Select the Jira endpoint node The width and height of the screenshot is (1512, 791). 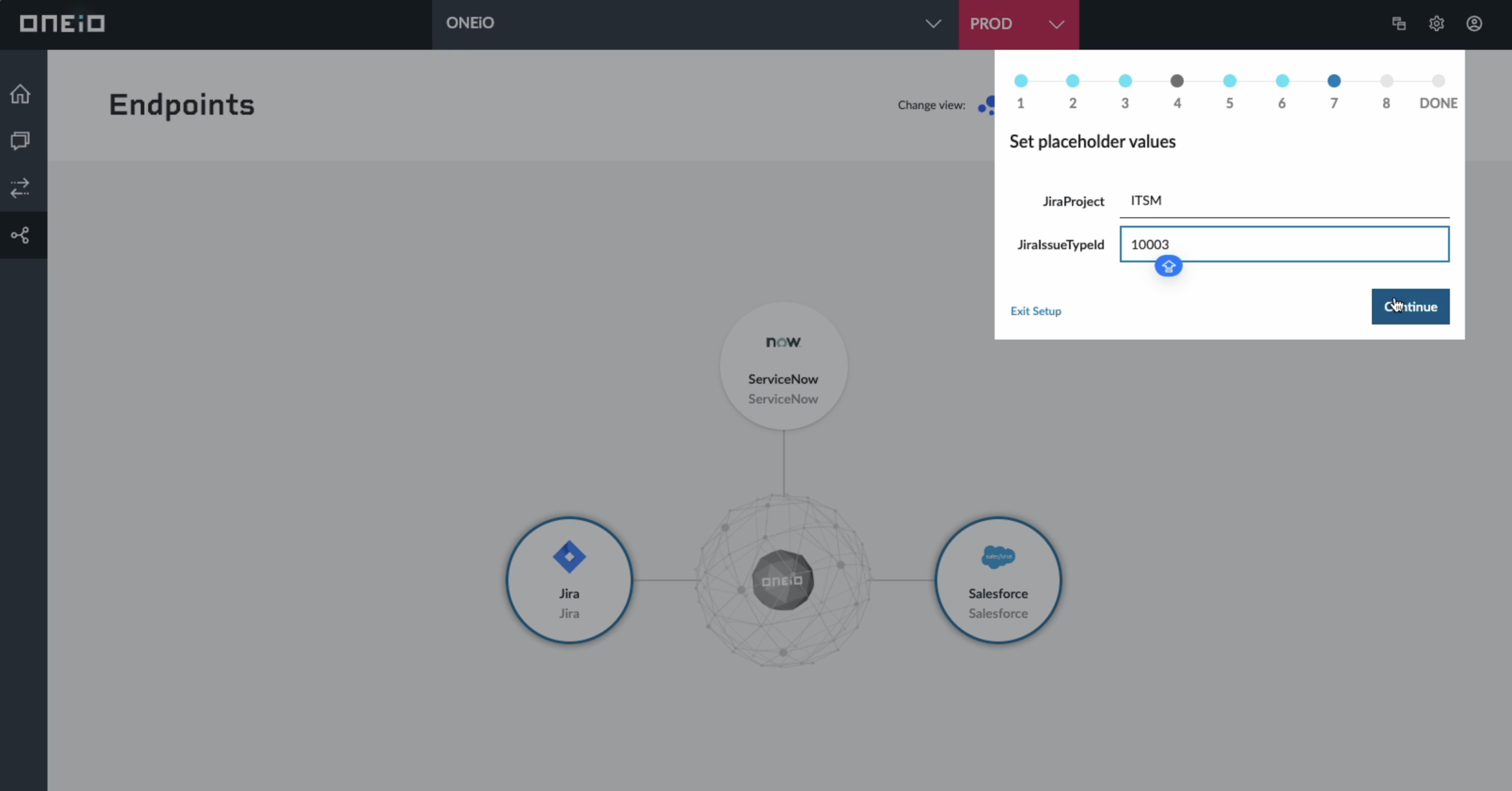point(569,580)
